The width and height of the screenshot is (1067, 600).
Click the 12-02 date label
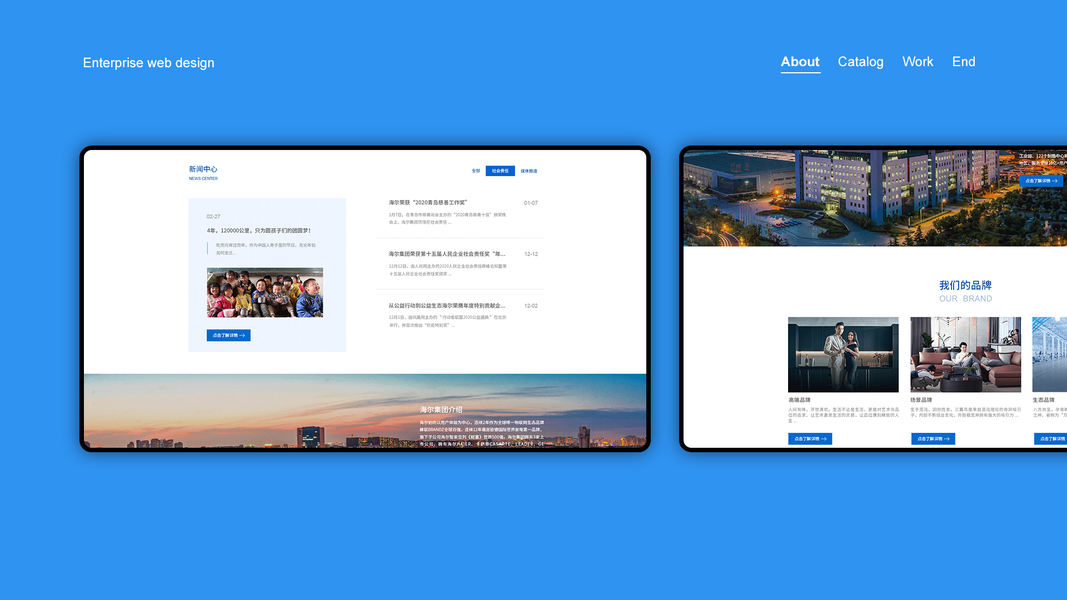[x=531, y=305]
